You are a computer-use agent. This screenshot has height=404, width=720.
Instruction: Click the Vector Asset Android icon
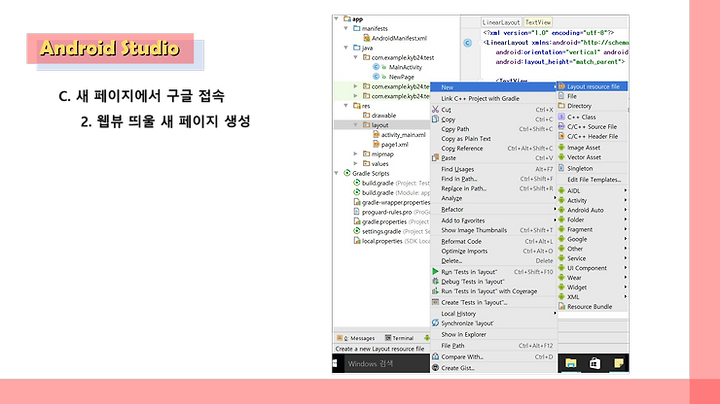point(561,157)
